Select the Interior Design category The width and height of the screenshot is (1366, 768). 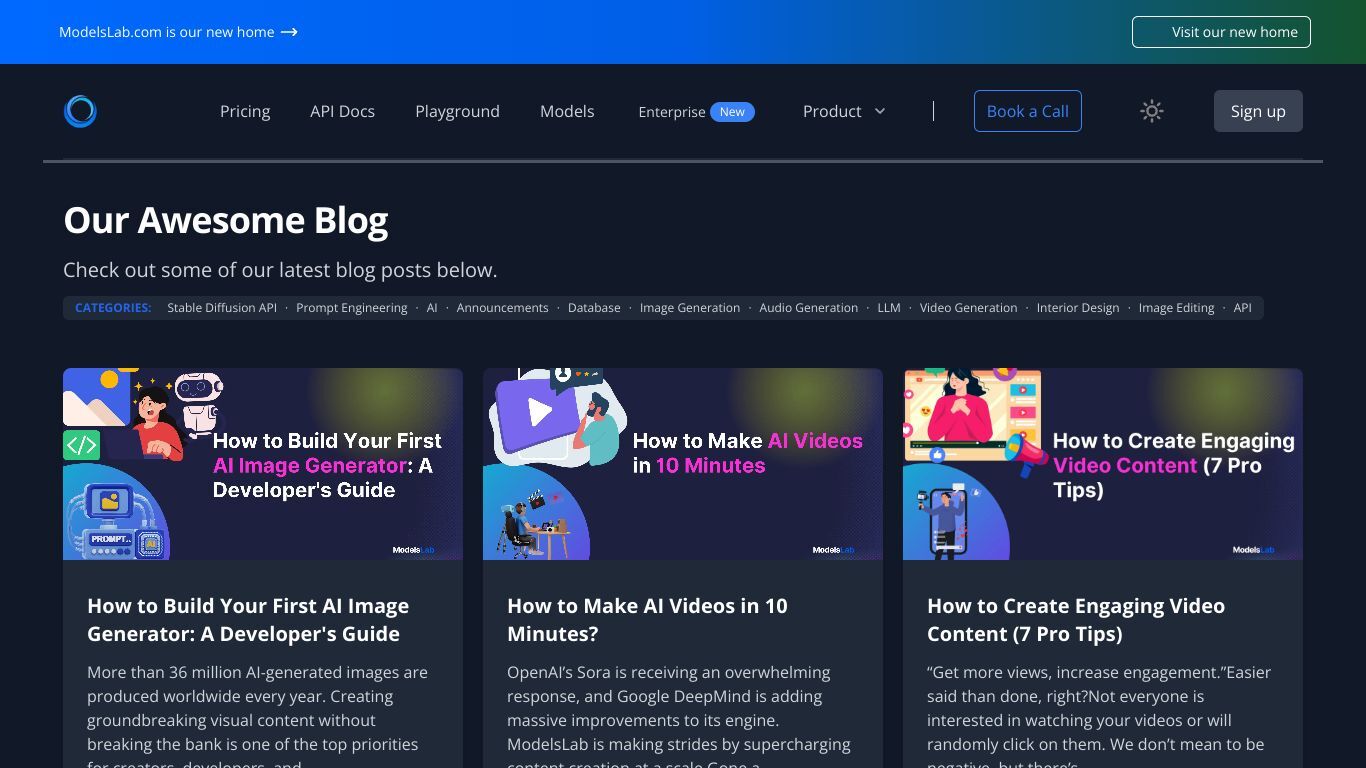coord(1078,308)
